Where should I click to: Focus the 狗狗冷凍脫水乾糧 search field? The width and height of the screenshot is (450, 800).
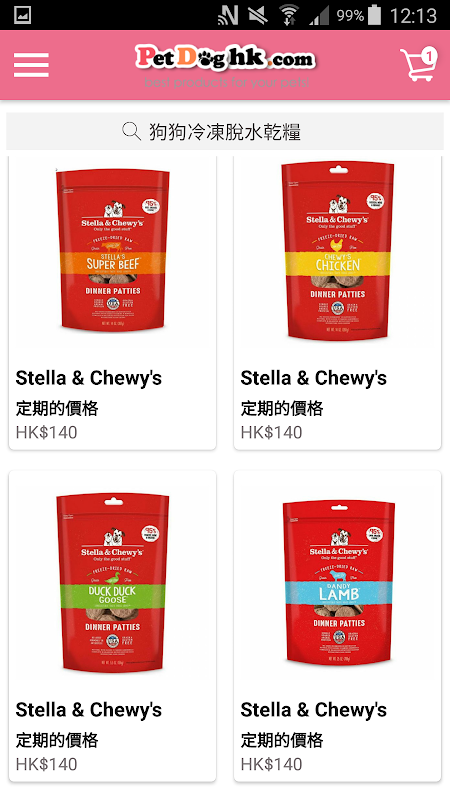(x=225, y=132)
